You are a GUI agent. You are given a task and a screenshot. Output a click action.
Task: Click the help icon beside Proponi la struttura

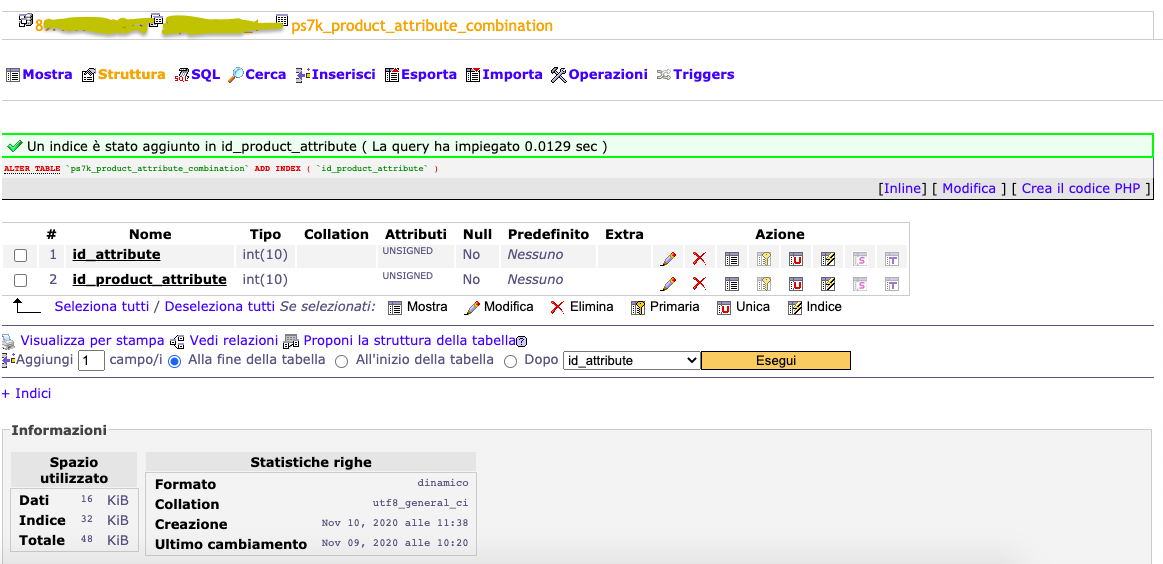point(521,341)
